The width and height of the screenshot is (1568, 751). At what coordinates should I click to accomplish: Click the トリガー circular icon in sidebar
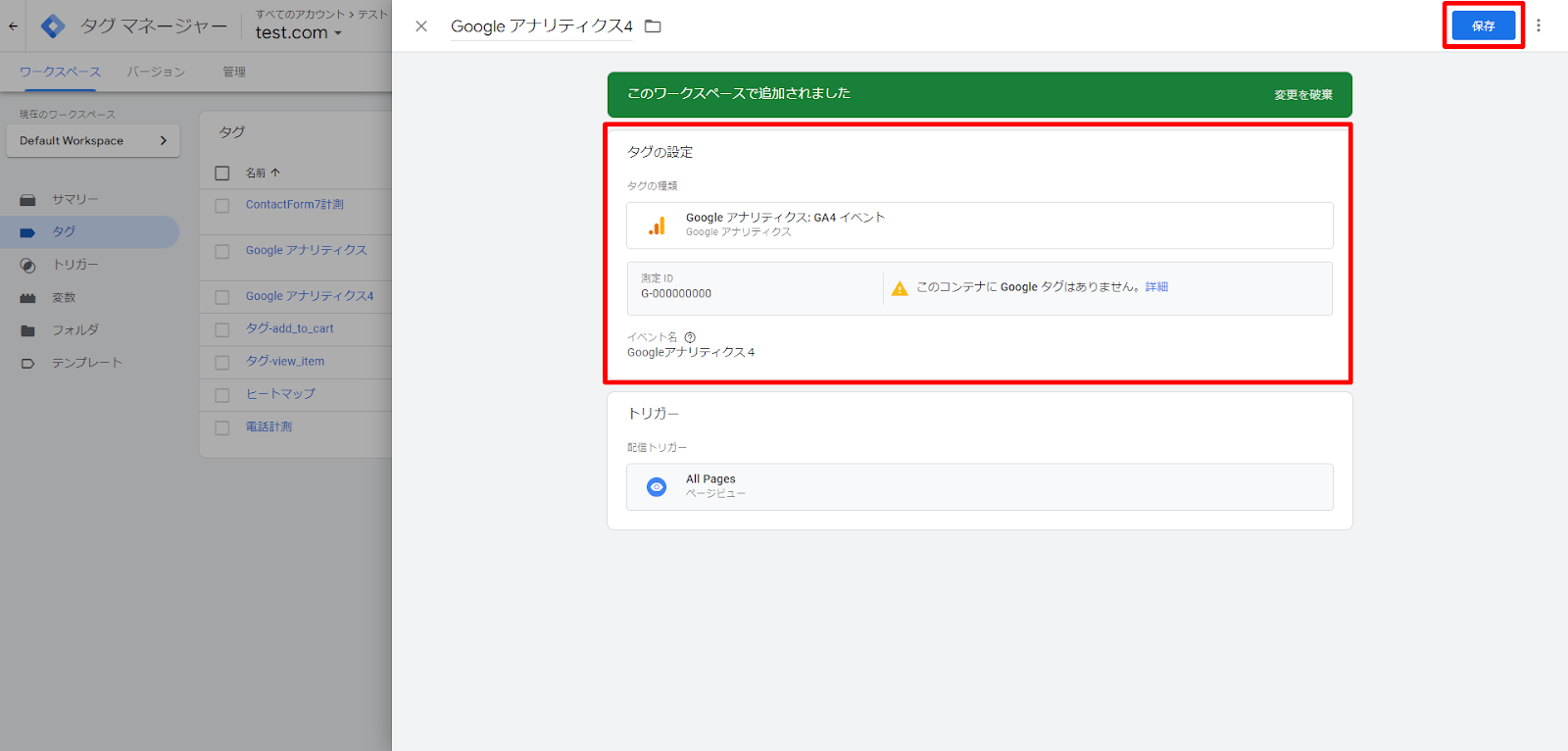(x=27, y=266)
